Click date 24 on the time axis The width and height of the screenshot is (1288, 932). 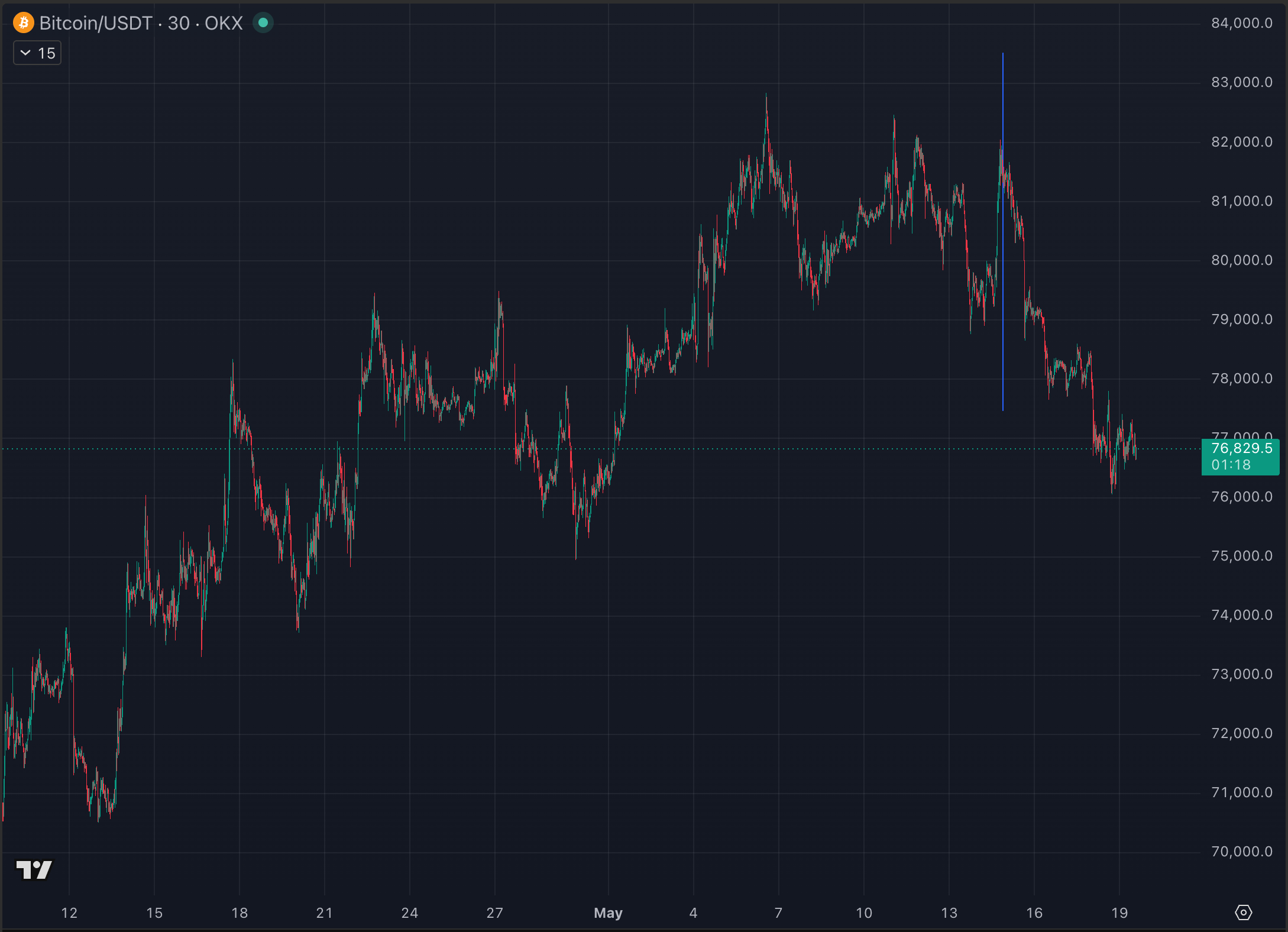point(410,913)
